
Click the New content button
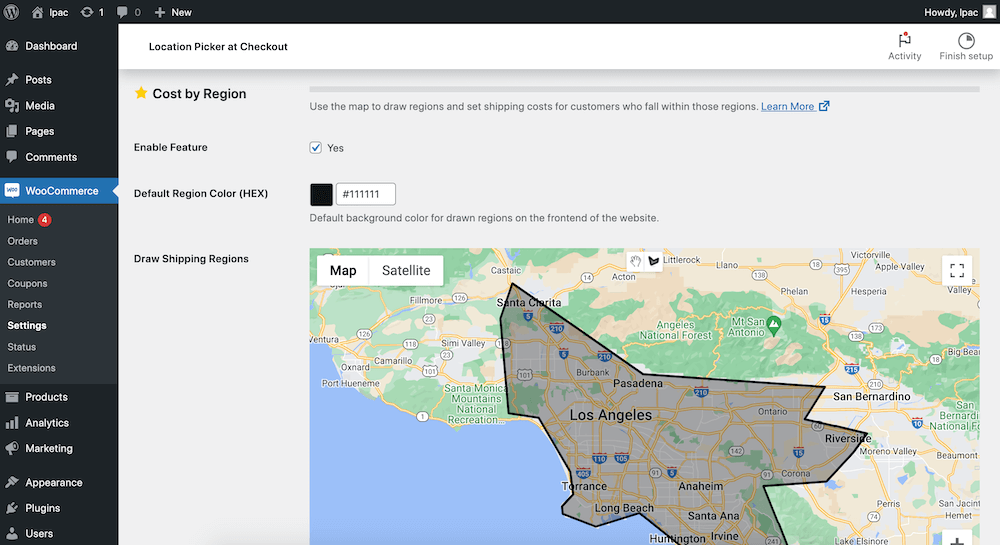coord(173,12)
